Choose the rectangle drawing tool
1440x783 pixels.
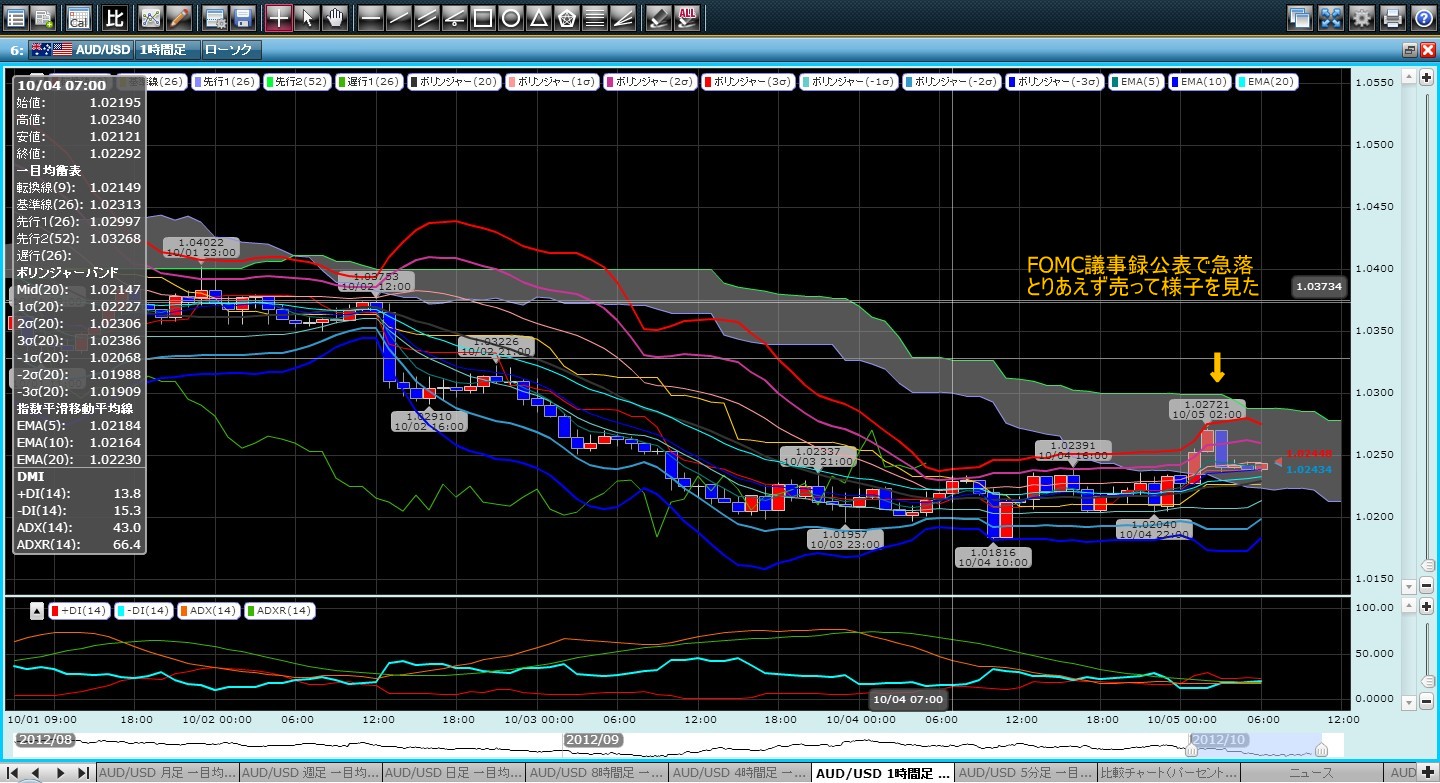point(482,17)
